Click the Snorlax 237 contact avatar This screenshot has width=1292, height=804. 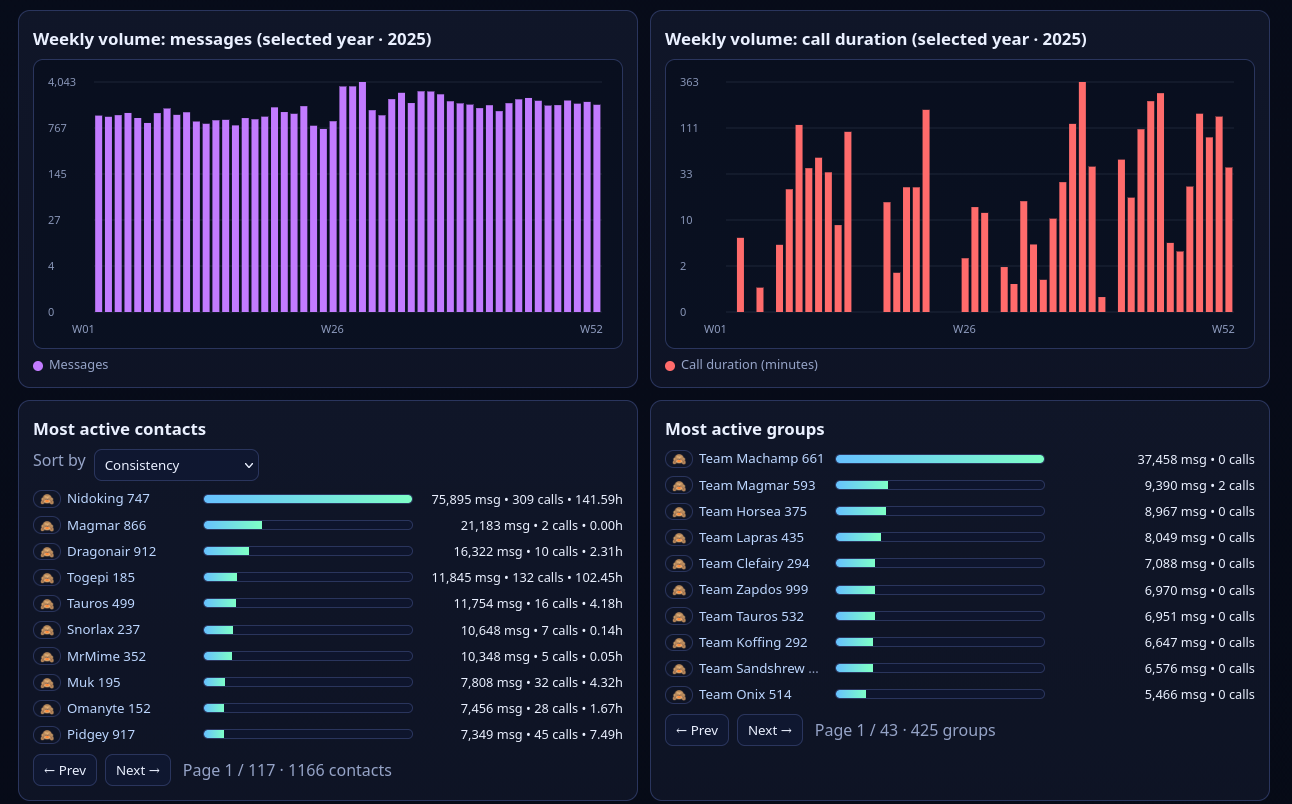(x=46, y=629)
